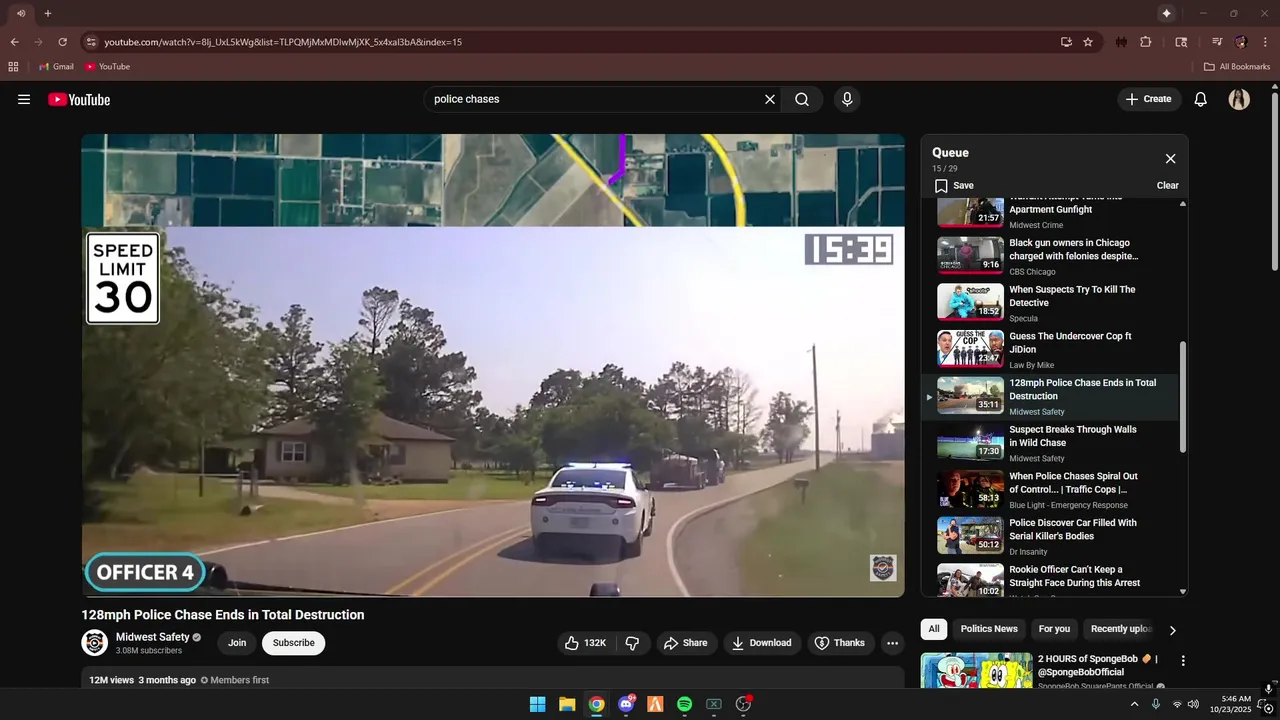
Task: Open options for the SpongeBob video
Action: pyautogui.click(x=1183, y=661)
